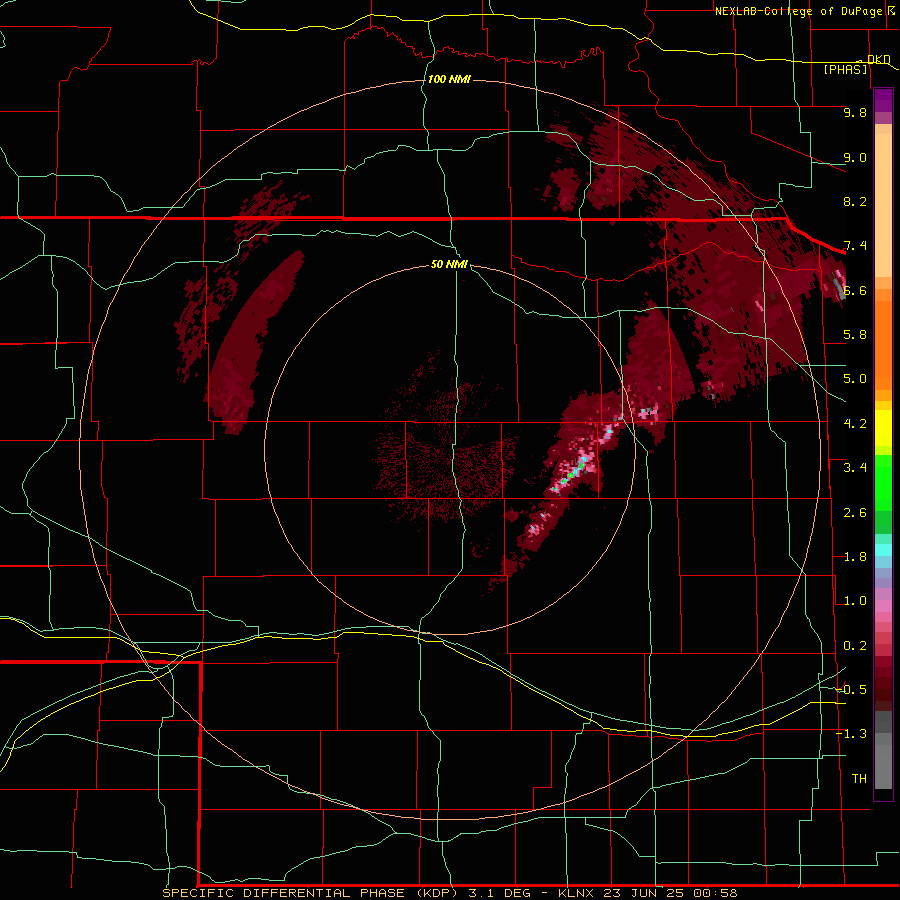Select the 2.6 value on color scale
900x900 pixels.
coord(855,513)
